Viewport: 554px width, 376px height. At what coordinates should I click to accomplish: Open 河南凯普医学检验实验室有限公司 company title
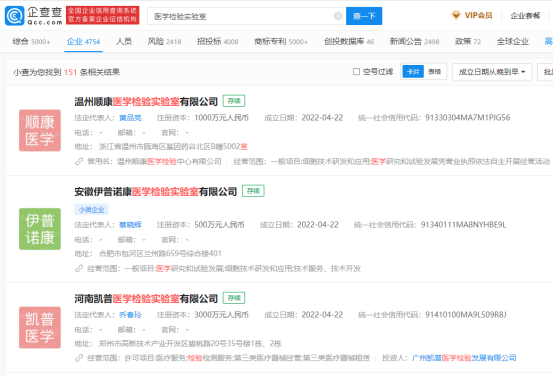coord(146,299)
